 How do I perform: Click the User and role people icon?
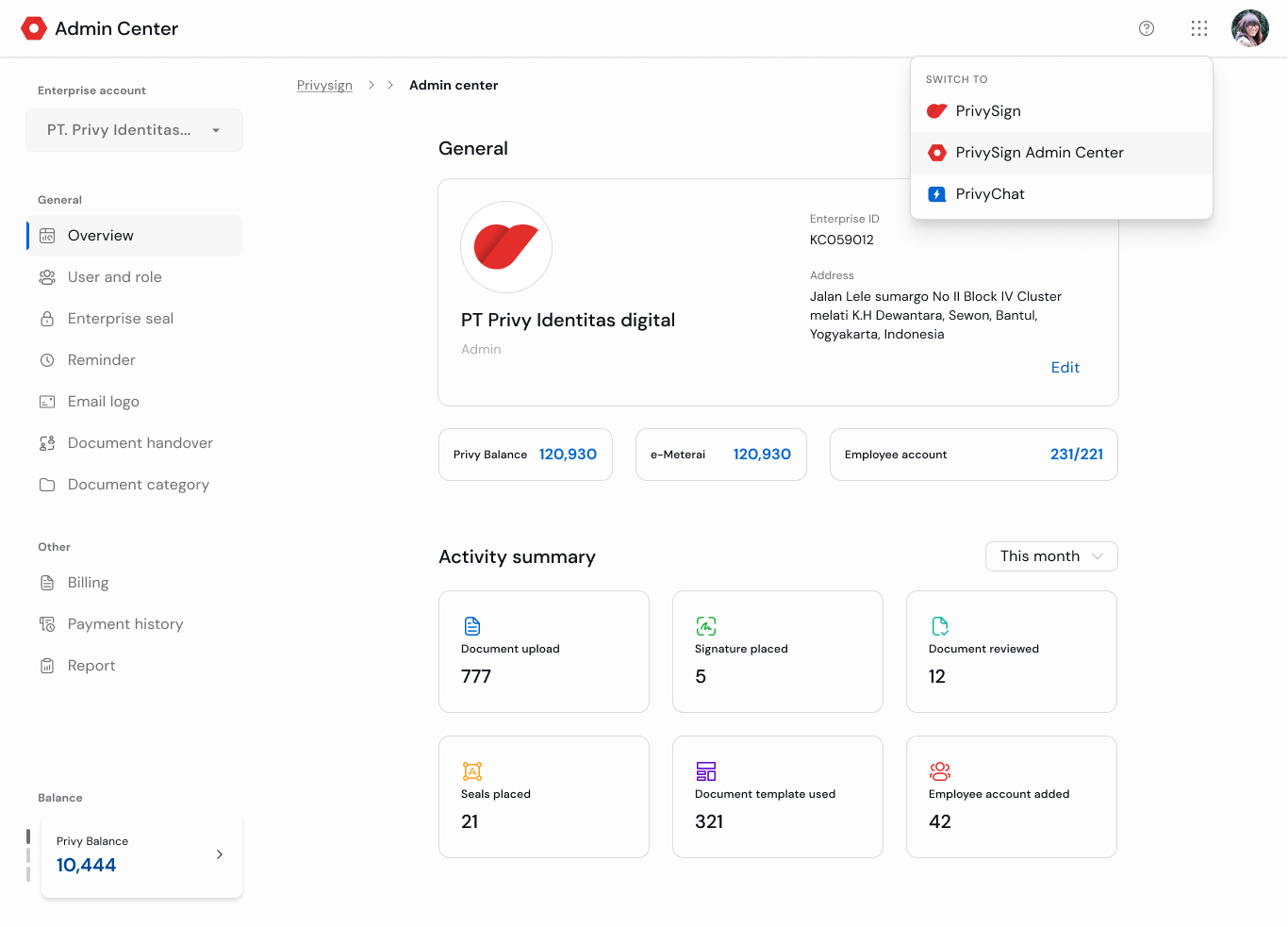(47, 277)
